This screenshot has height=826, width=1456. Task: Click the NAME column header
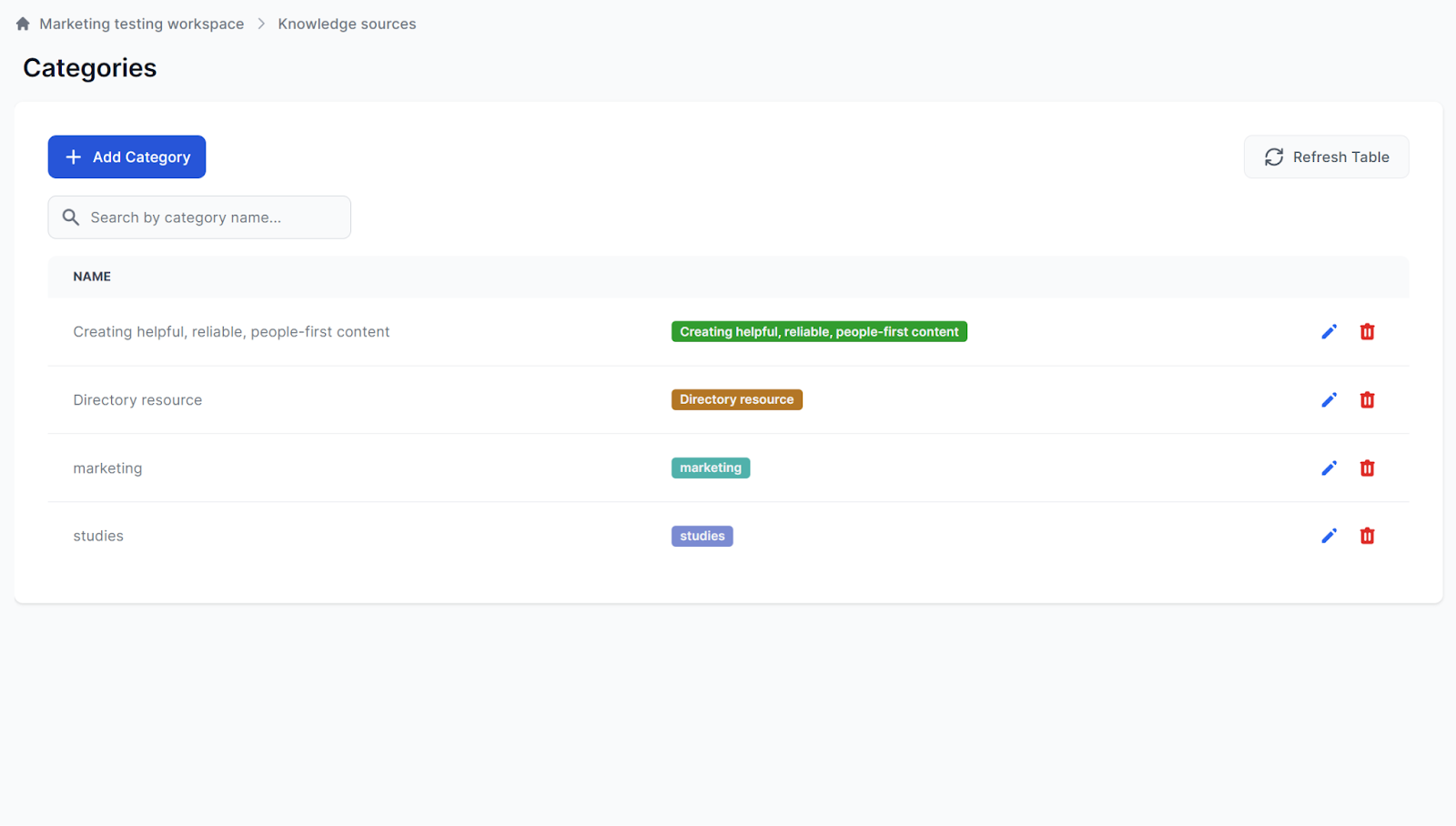tap(92, 277)
